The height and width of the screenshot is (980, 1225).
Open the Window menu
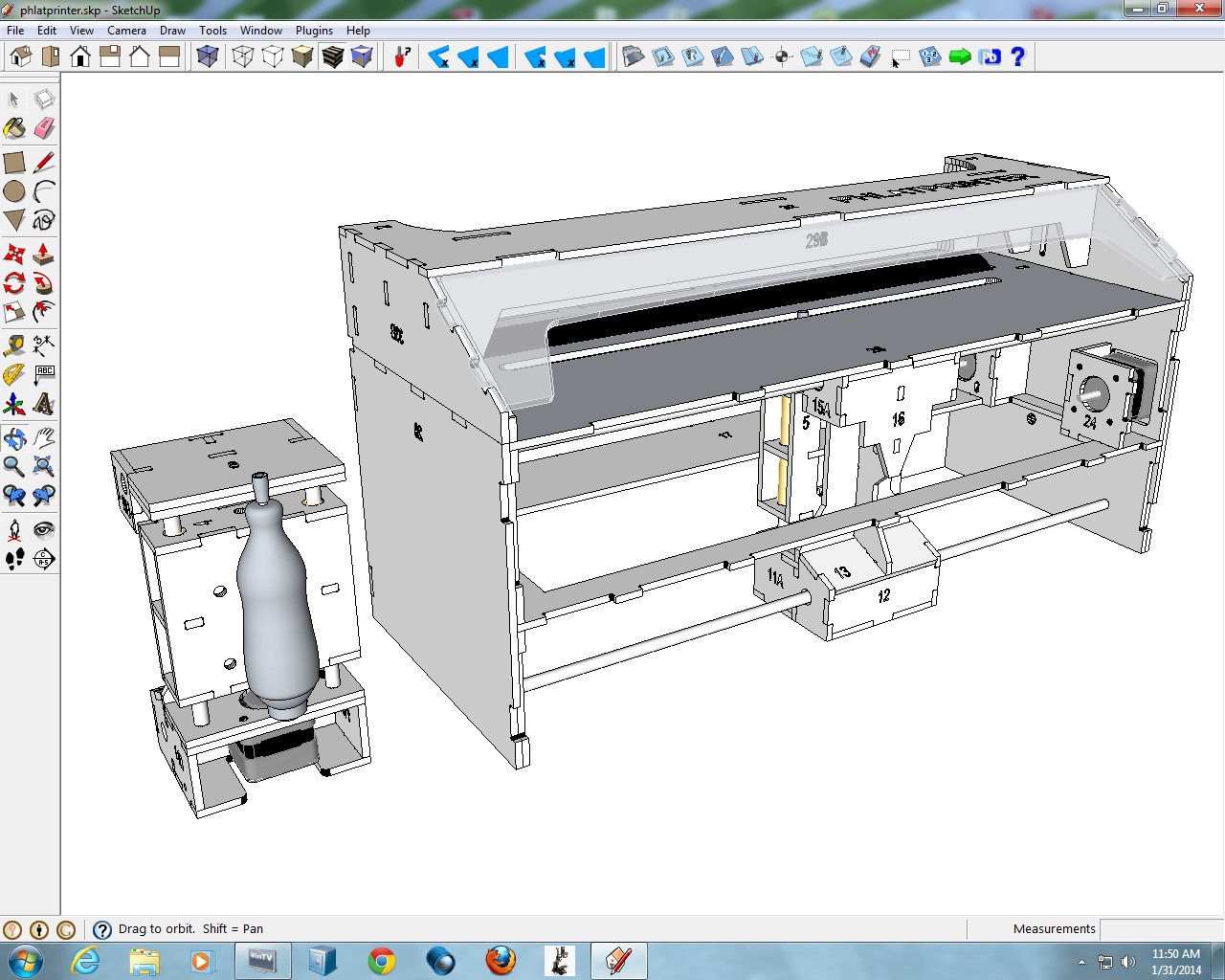point(260,31)
